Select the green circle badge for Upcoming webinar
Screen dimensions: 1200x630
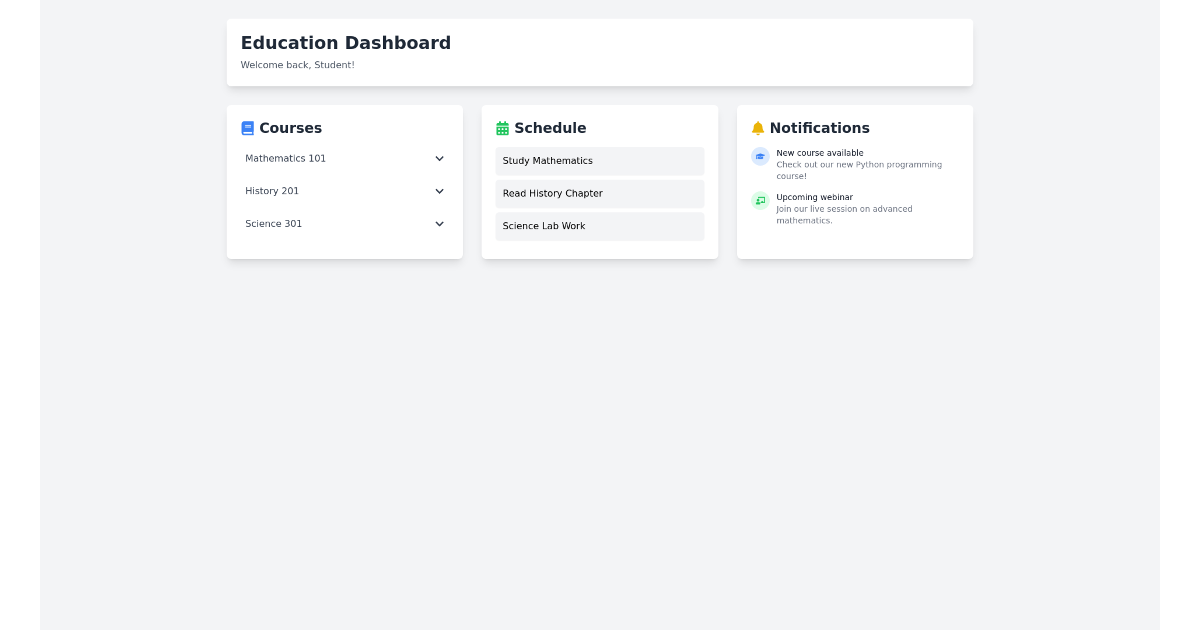759,200
